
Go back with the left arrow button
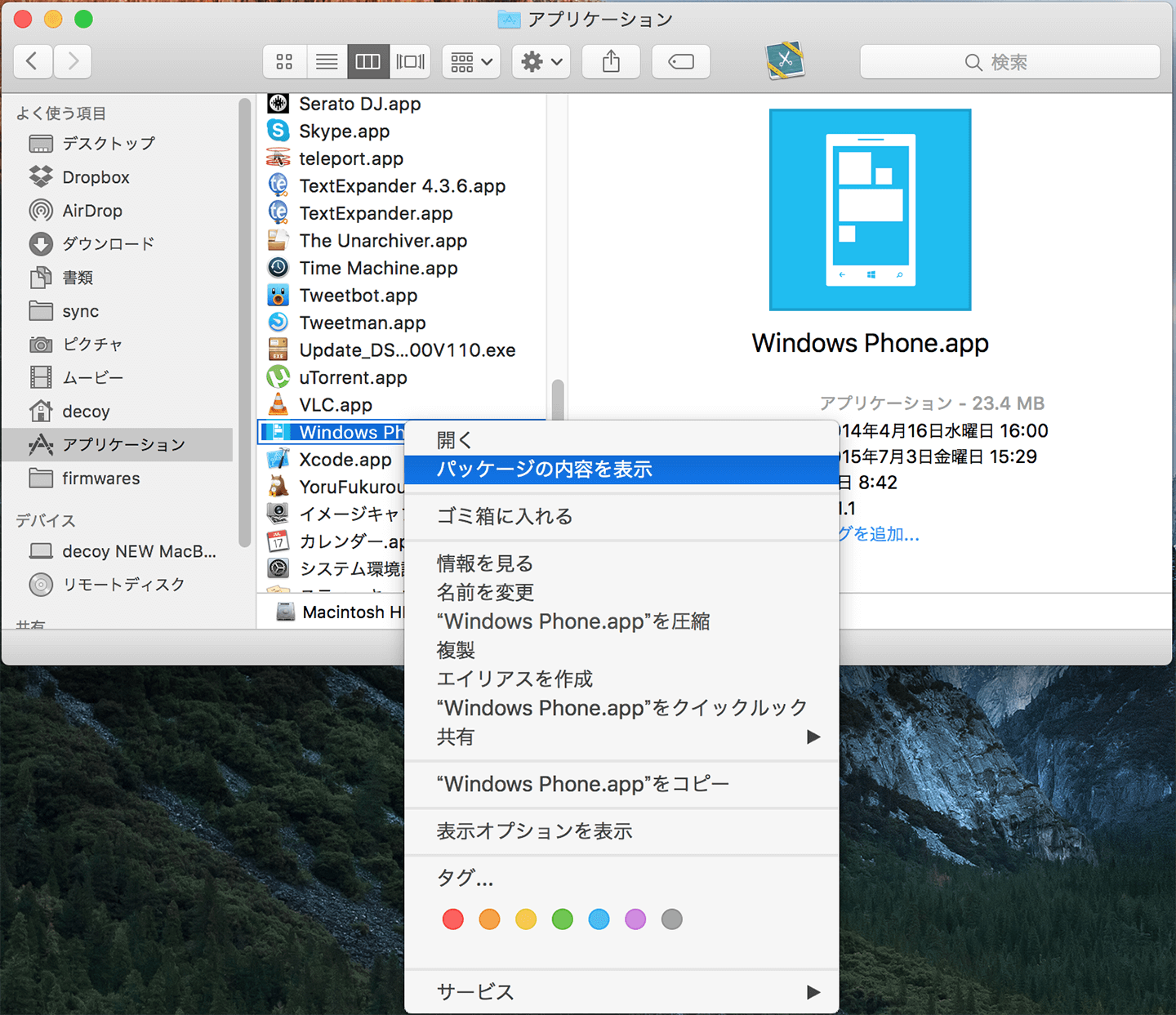(x=33, y=62)
